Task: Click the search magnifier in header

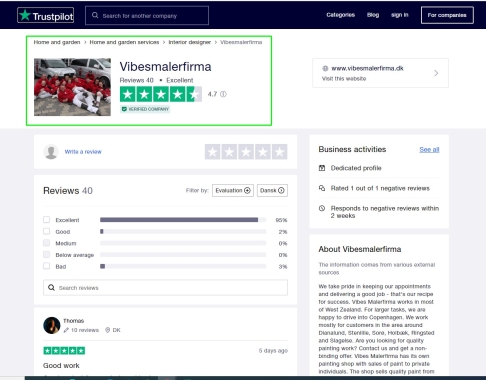Action: 95,15
